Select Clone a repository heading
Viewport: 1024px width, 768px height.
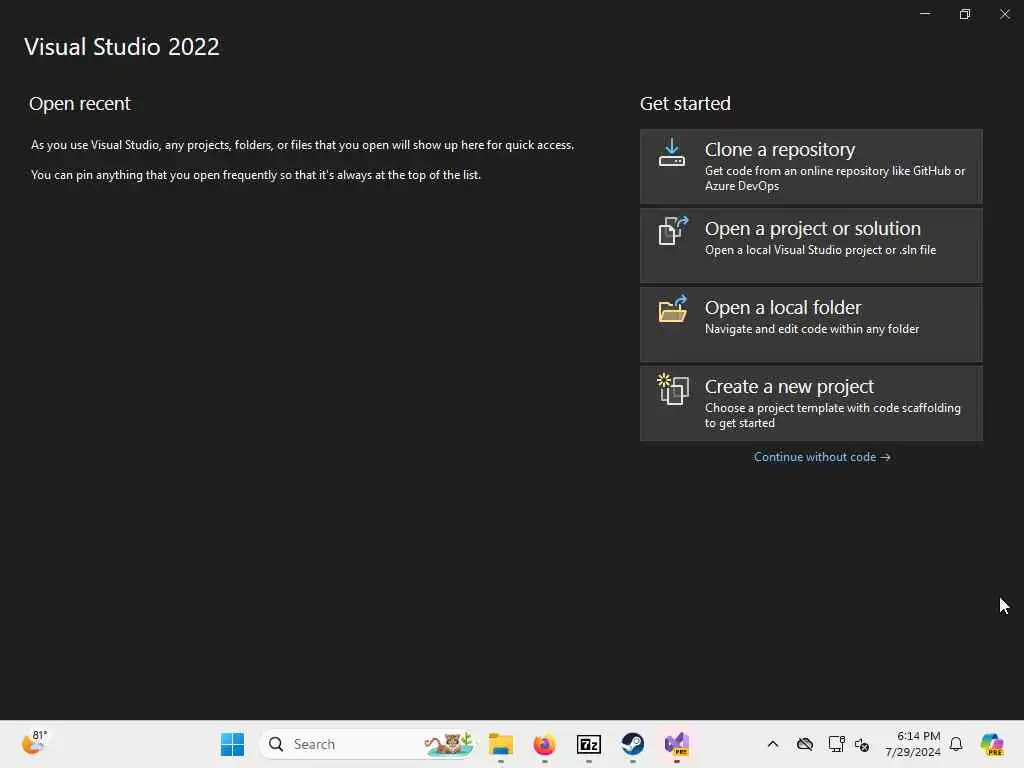click(780, 150)
